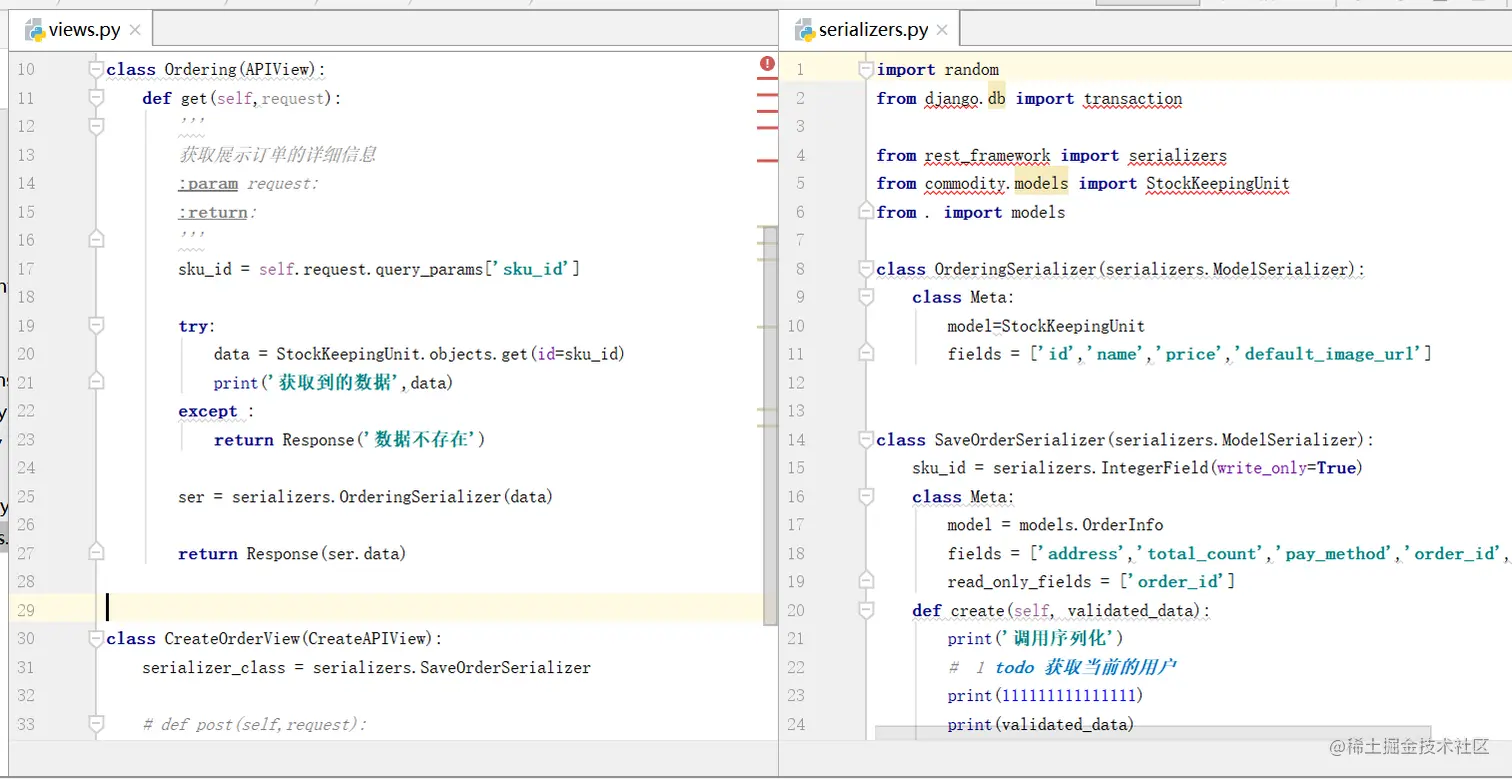Click 'transaction' in the django.db import line
The height and width of the screenshot is (779, 1512).
pyautogui.click(x=1133, y=98)
